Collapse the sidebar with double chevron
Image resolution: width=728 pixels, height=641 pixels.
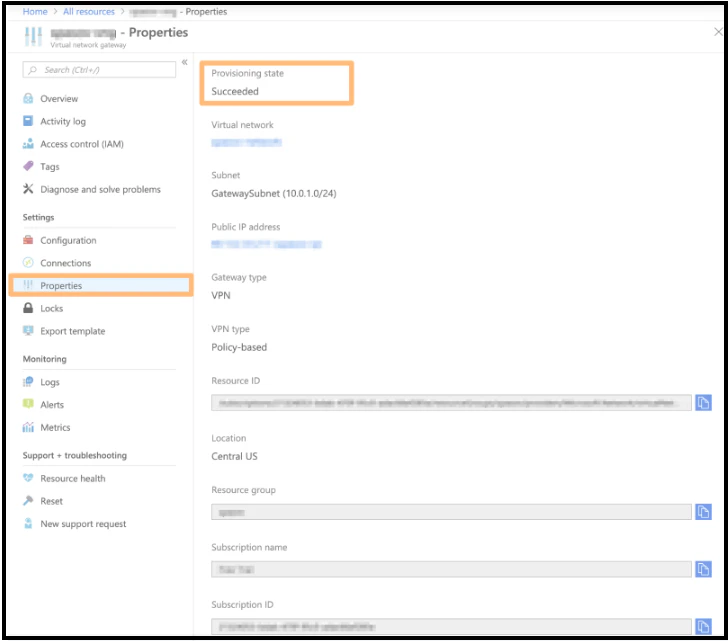[x=184, y=62]
